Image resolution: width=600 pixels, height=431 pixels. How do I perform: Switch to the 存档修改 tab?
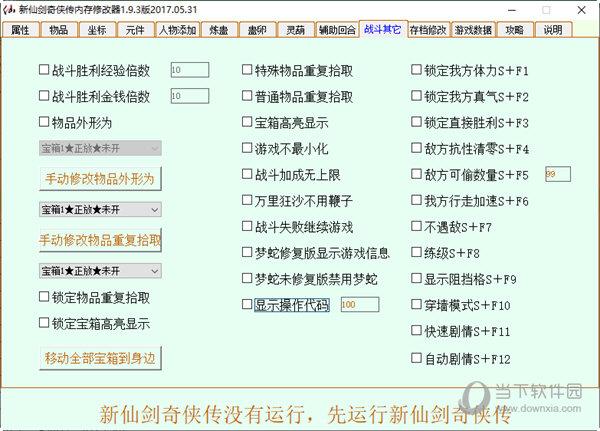[x=428, y=30]
